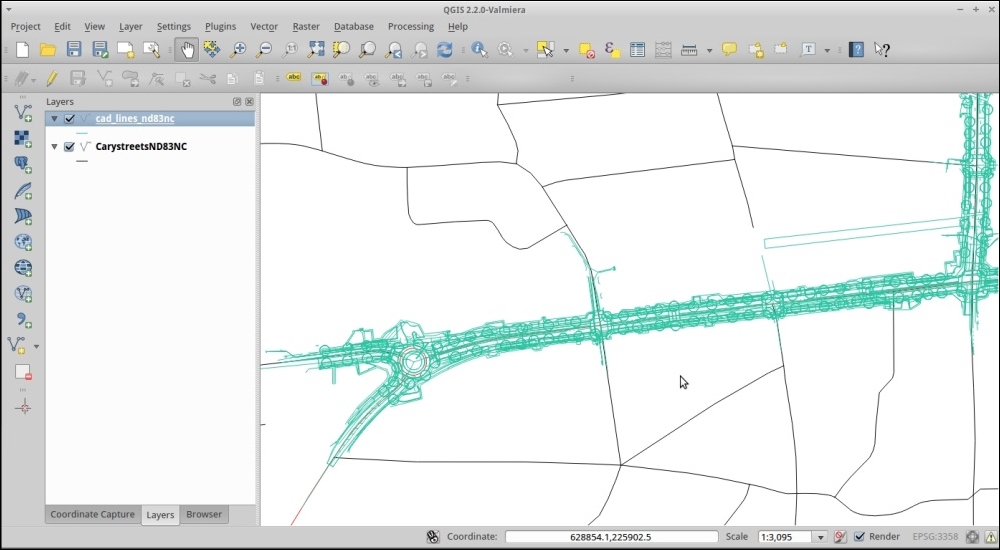Select the Pan Map hand tool

pos(187,49)
